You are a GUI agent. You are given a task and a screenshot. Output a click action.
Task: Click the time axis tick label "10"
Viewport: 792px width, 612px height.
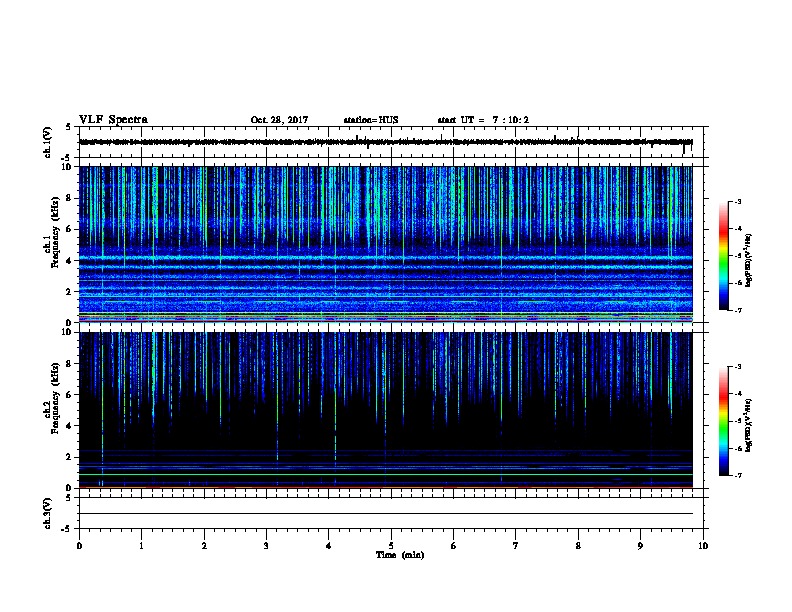[x=703, y=546]
